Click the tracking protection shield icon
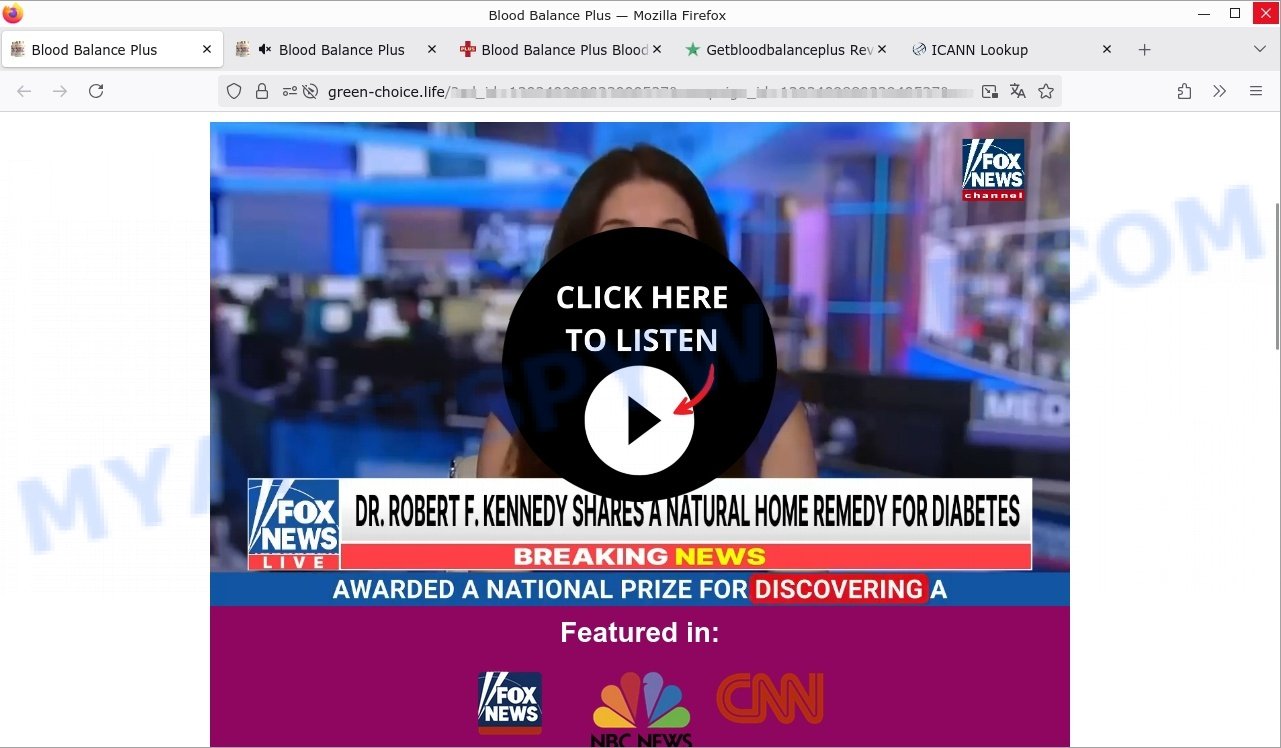Image resolution: width=1281 pixels, height=748 pixels. point(234,91)
